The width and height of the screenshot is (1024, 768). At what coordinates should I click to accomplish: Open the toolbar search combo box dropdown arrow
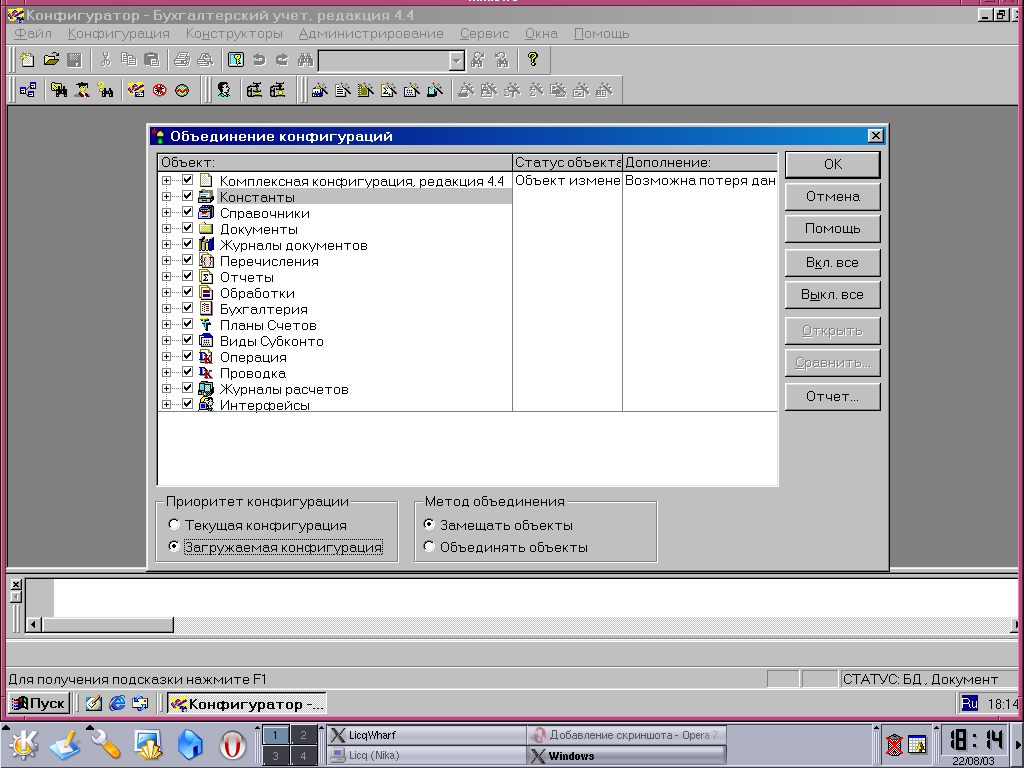click(x=456, y=61)
